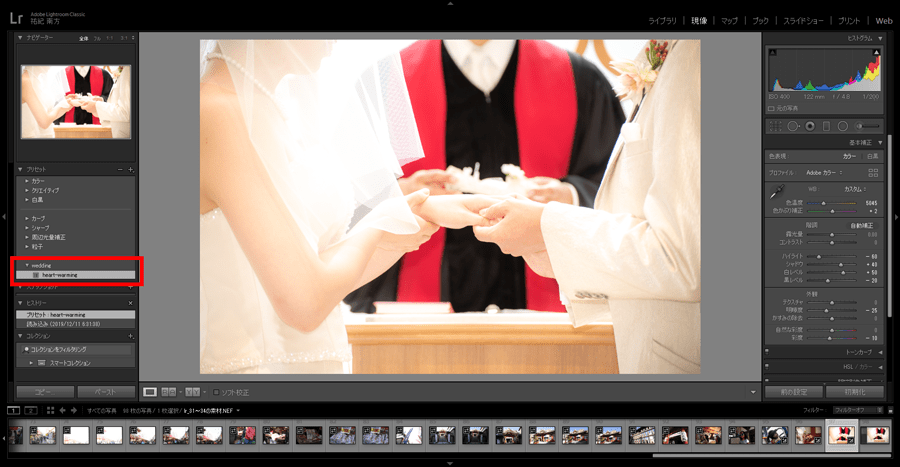Collapse the ナビゲーター panel
Screen dimensions: 900x467
pyautogui.click(x=20, y=38)
